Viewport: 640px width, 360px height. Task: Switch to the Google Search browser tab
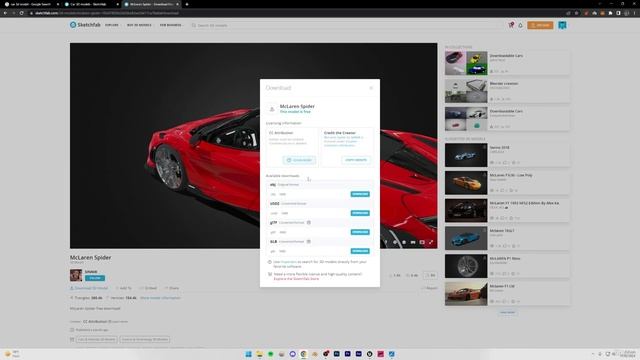coord(31,4)
